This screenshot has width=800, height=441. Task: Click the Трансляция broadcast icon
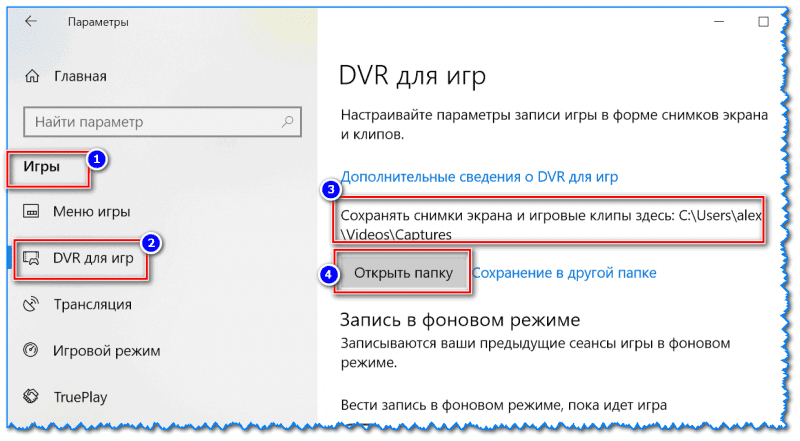[x=31, y=304]
